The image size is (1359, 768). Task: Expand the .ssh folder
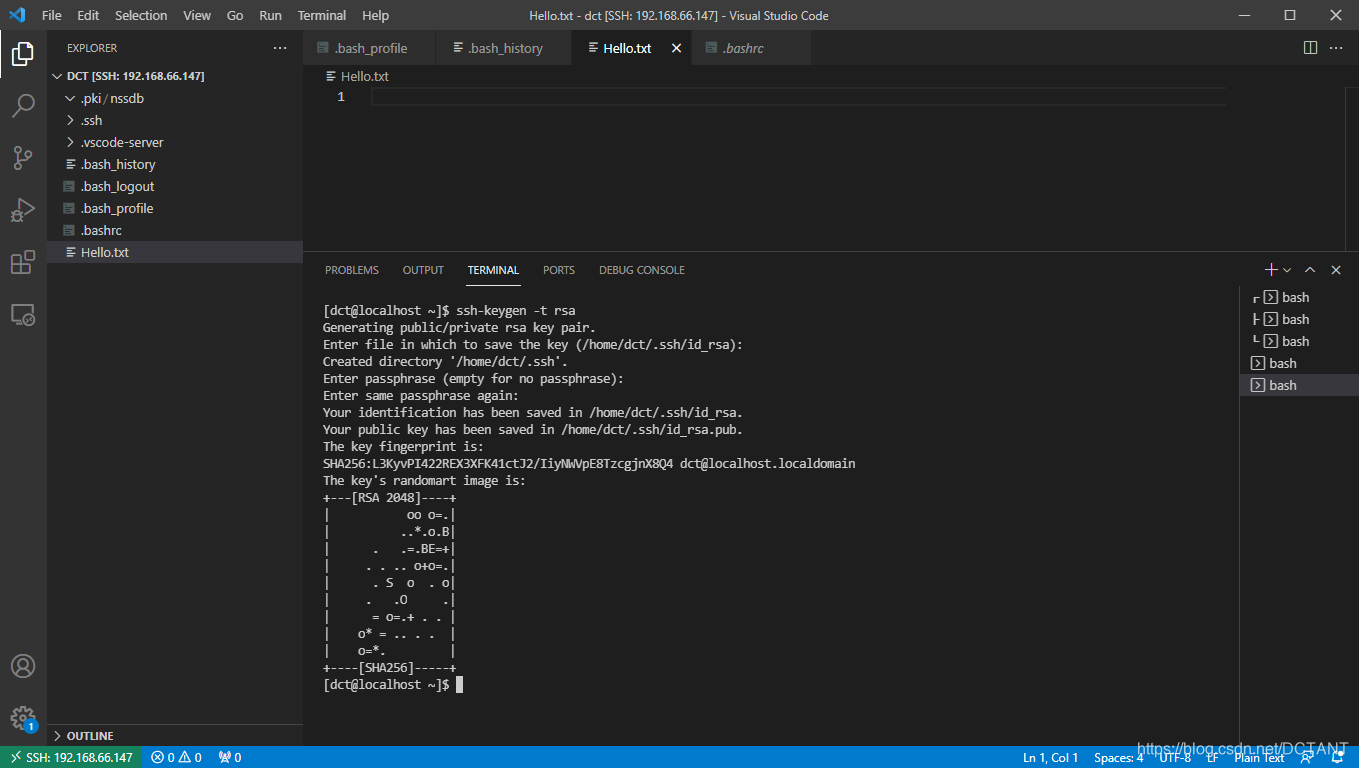pos(175,120)
